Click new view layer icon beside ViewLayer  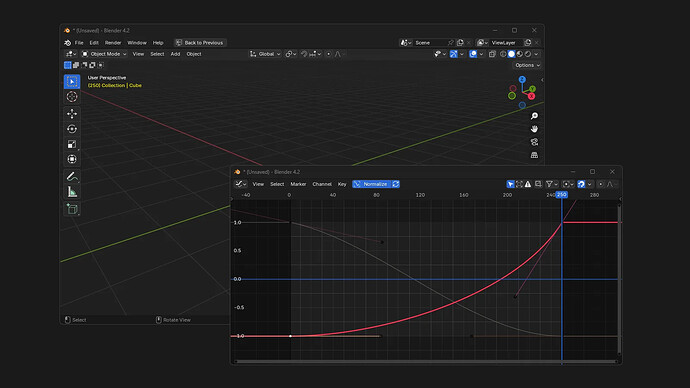tap(528, 43)
